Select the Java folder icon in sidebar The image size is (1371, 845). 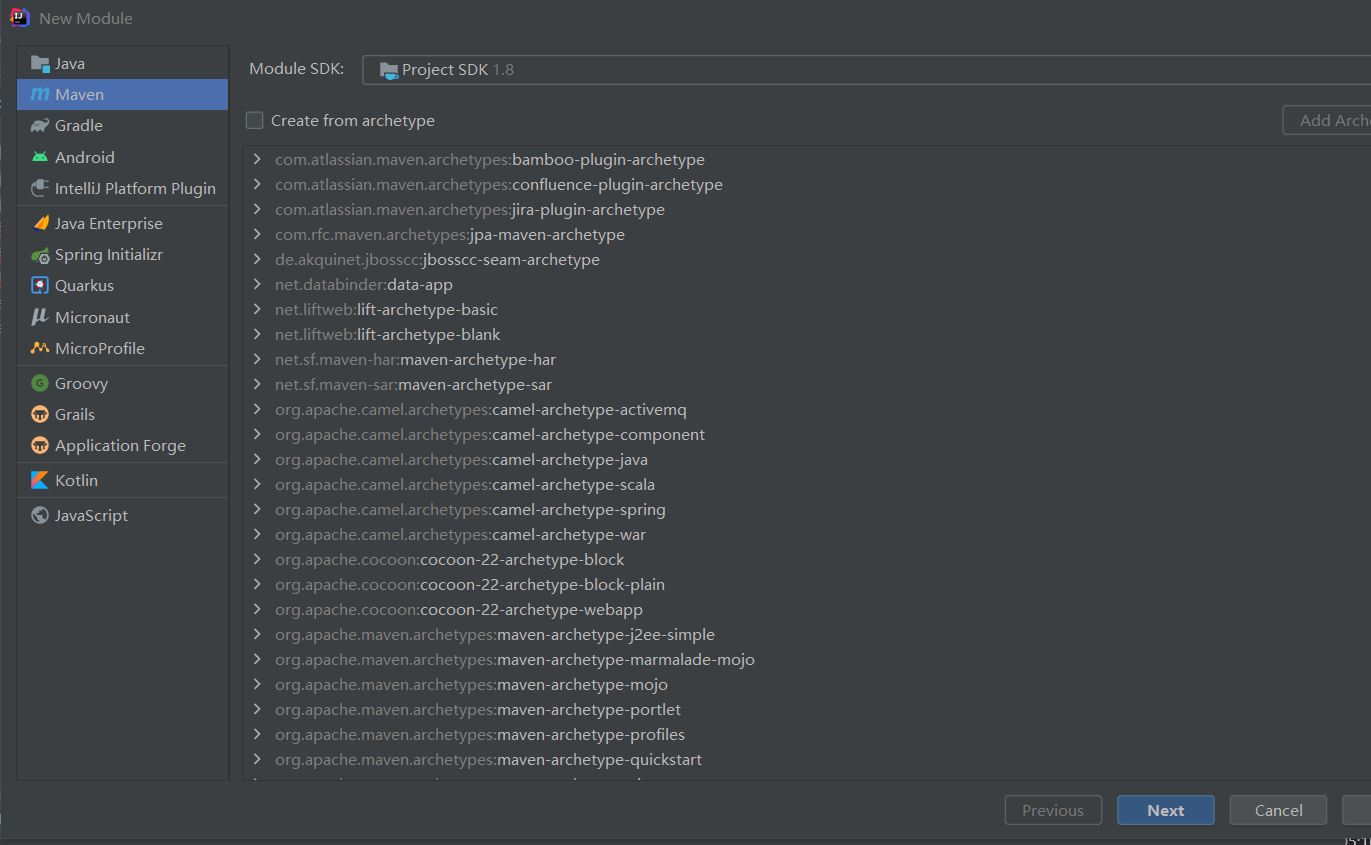[x=40, y=64]
